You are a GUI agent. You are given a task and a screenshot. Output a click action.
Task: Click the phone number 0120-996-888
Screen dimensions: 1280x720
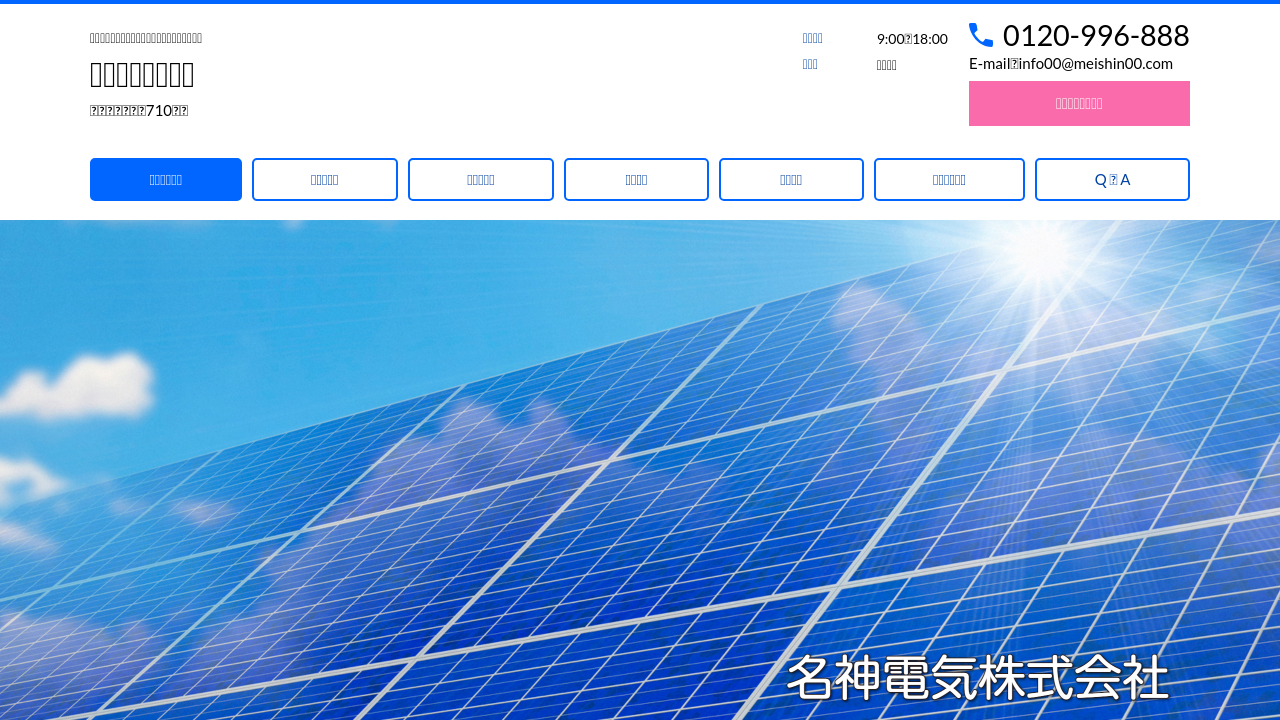point(1095,36)
